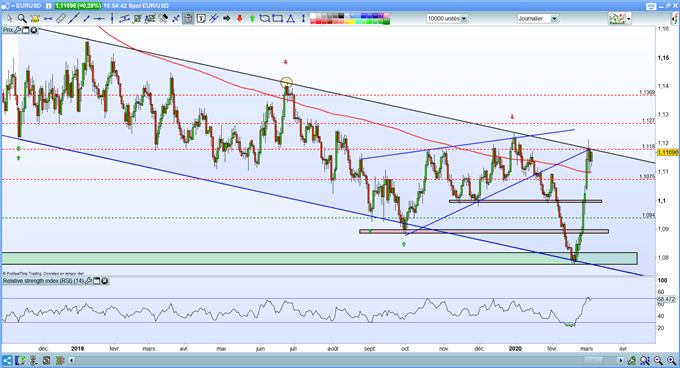Click the RSI value label 68,472

(667, 299)
